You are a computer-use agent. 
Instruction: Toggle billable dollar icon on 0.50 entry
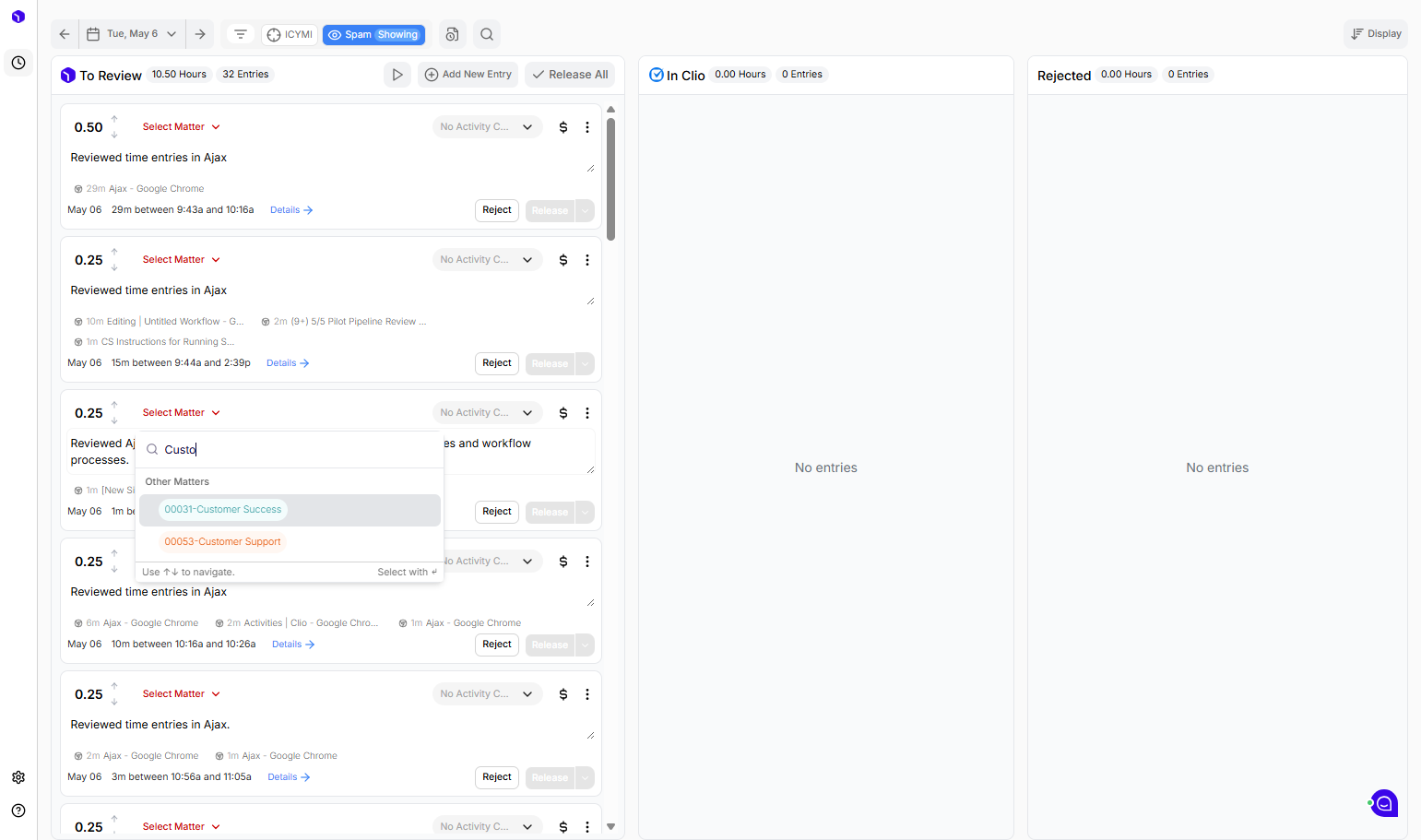pos(563,127)
